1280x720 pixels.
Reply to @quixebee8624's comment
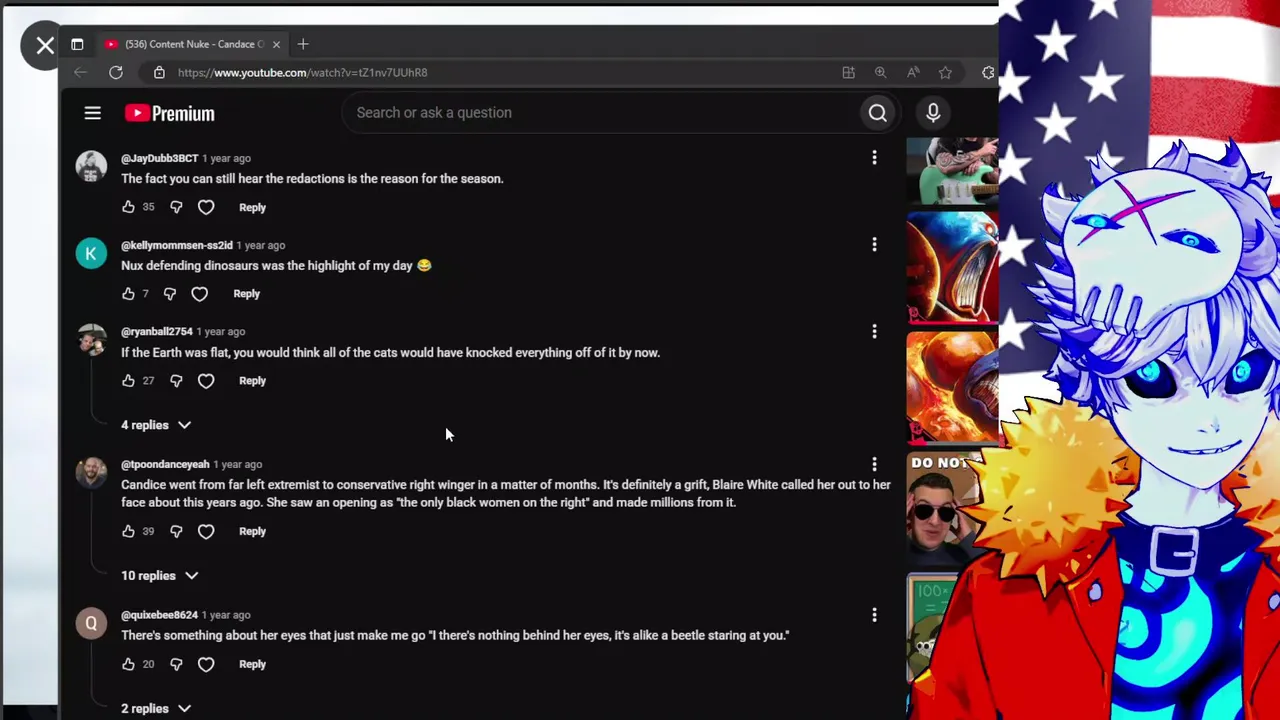252,664
